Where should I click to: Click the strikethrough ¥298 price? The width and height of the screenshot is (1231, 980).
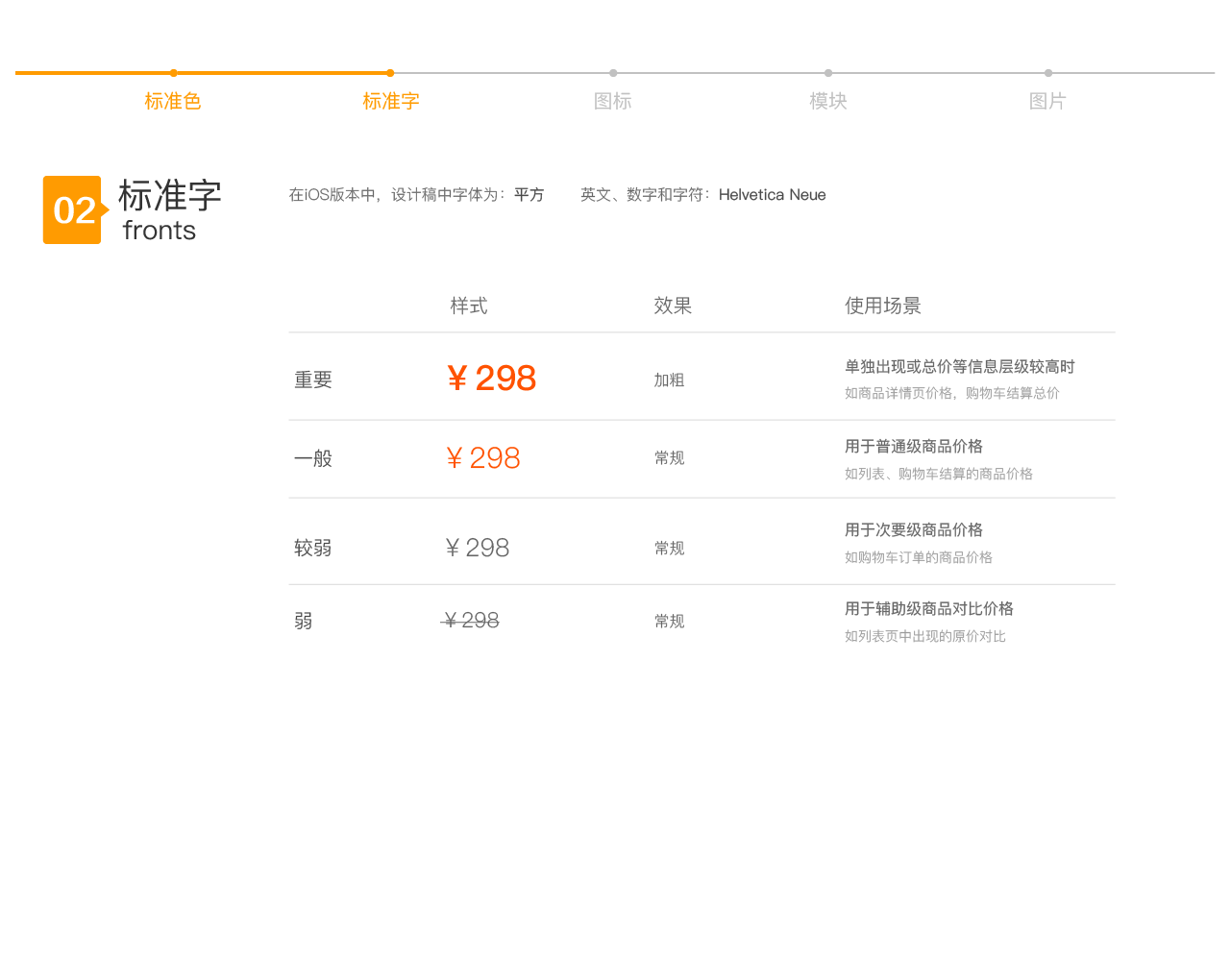click(470, 621)
